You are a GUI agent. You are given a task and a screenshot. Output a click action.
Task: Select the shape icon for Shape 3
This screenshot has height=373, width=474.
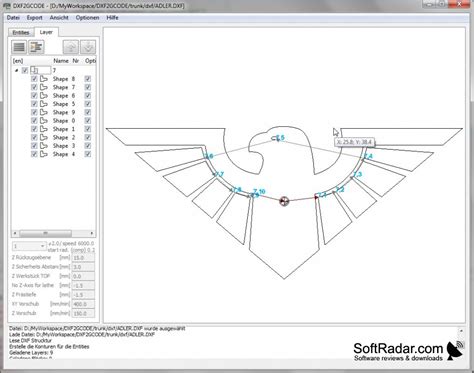click(44, 146)
